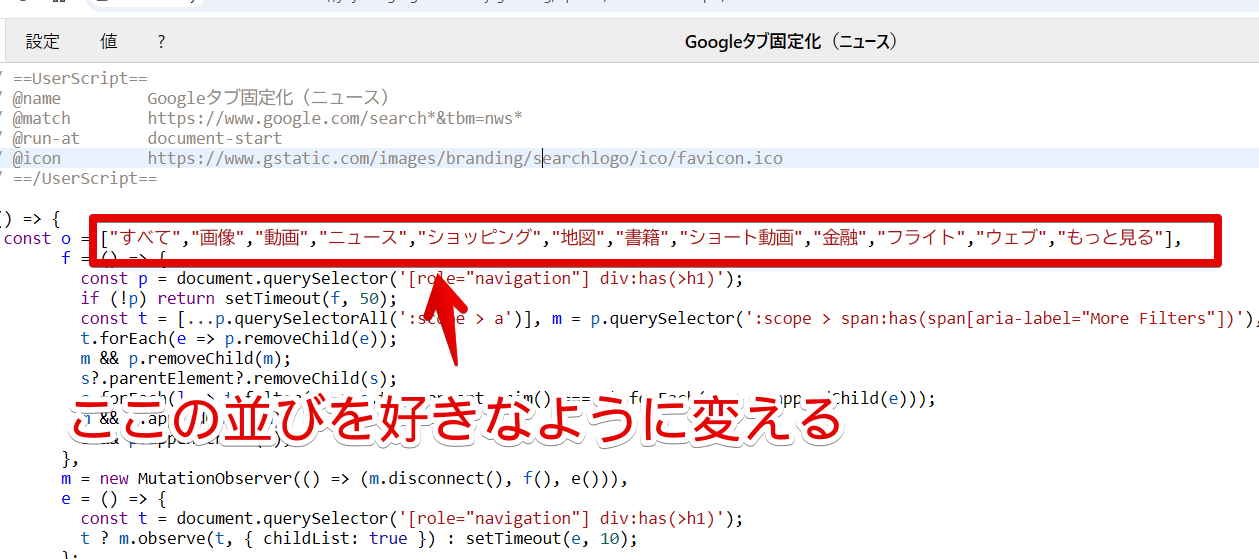The height and width of the screenshot is (559, 1259).
Task: Click the "フライト" string in array
Action: [921, 238]
